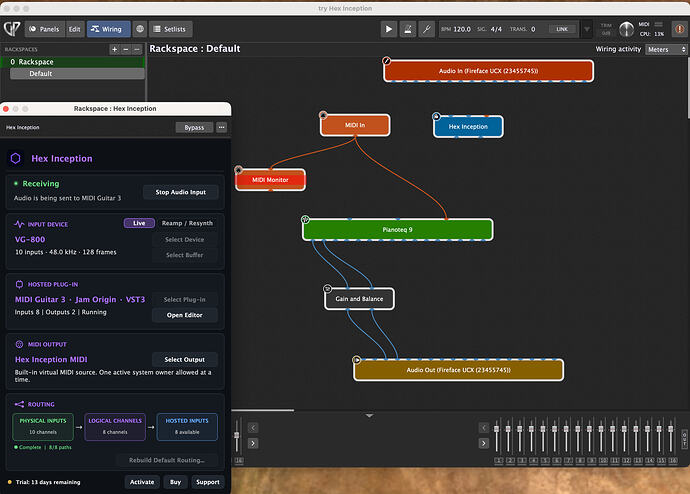Start playback with the play button
690x494 pixels.
[x=389, y=29]
